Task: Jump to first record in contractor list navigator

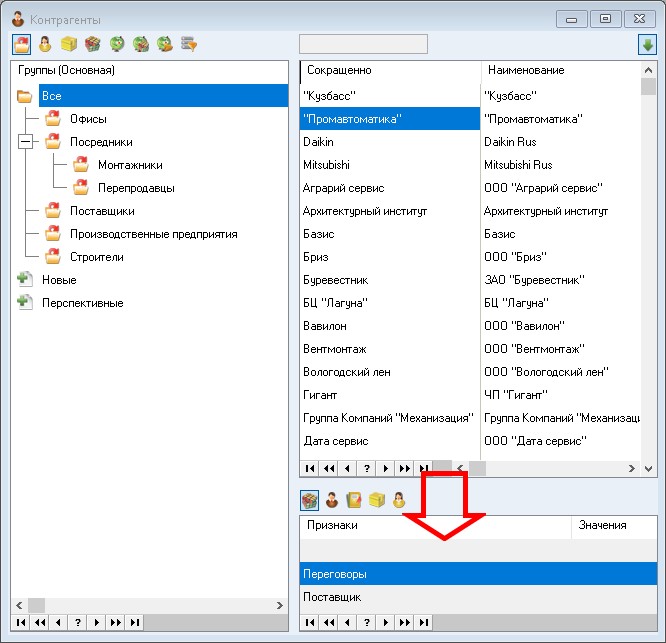Action: point(309,468)
